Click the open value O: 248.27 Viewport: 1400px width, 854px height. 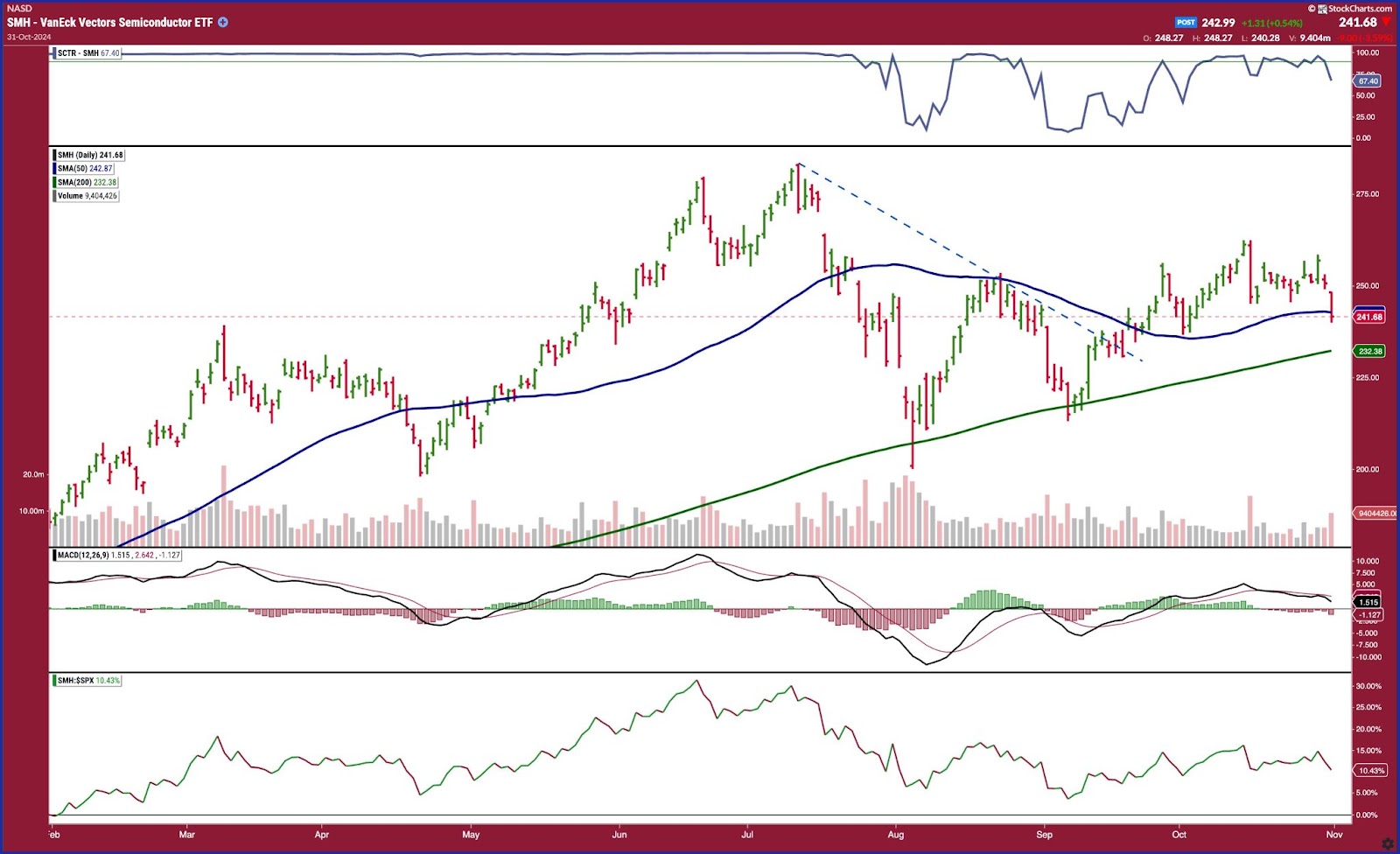(1164, 38)
